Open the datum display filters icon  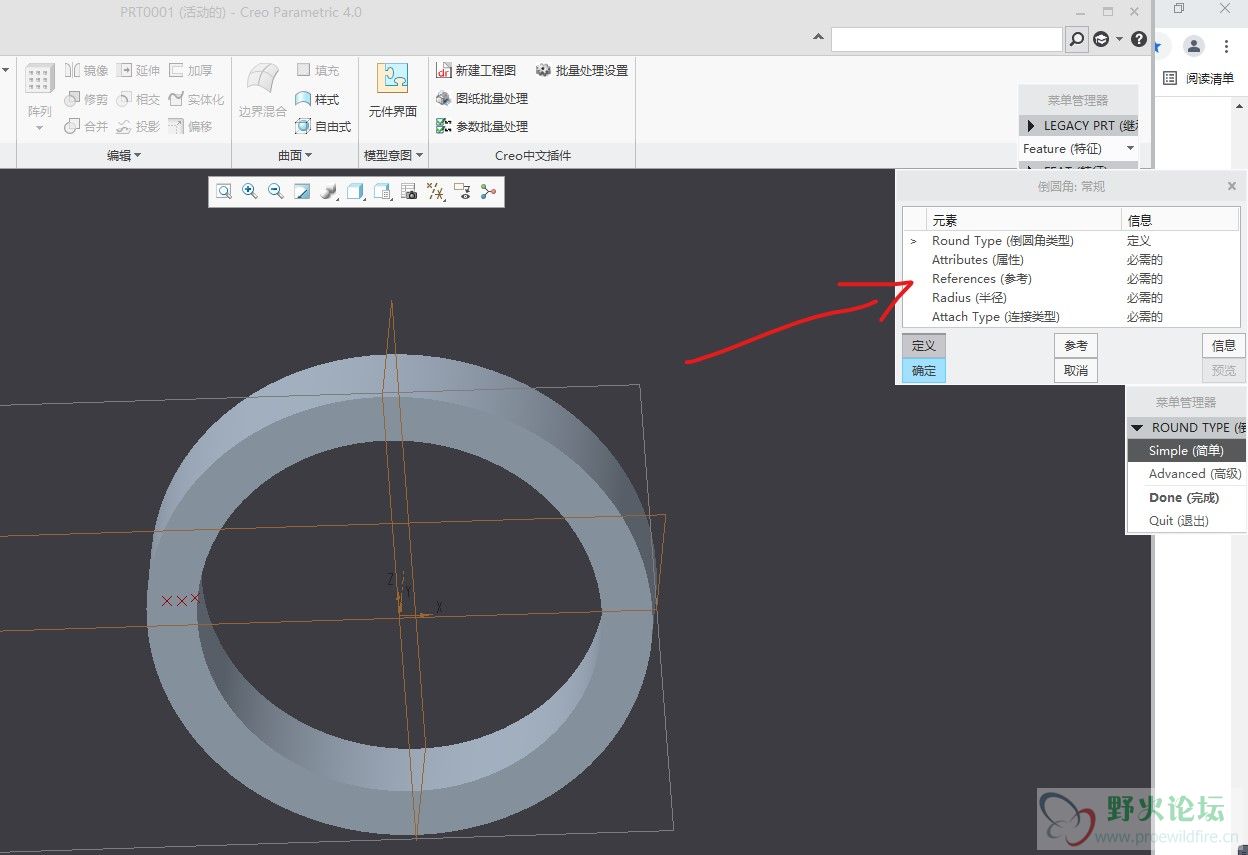tap(436, 191)
